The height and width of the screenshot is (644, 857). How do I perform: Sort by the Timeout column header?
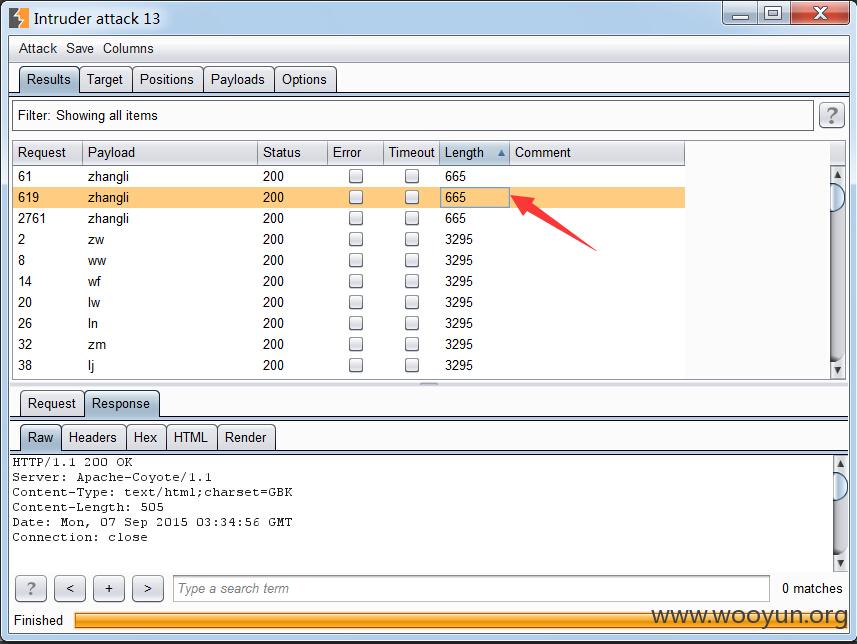pyautogui.click(x=412, y=153)
